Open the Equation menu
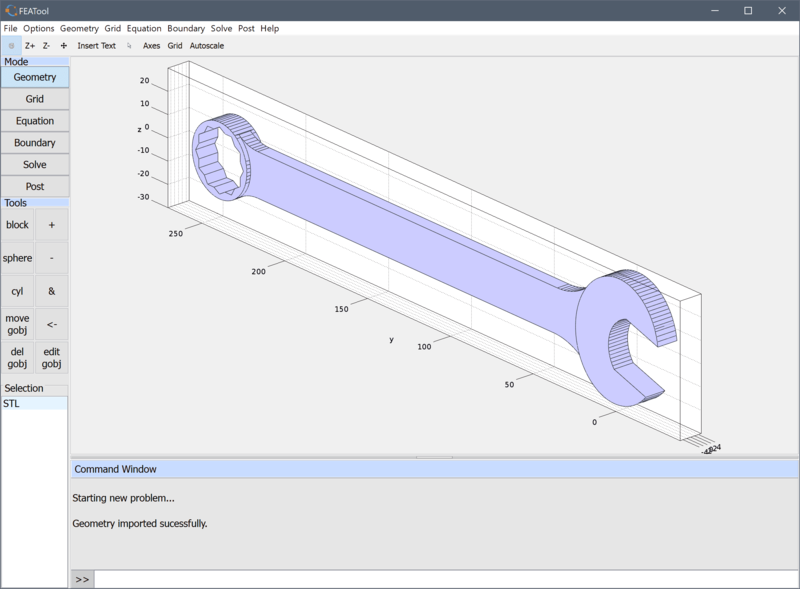Image resolution: width=800 pixels, height=589 pixels. click(x=144, y=29)
